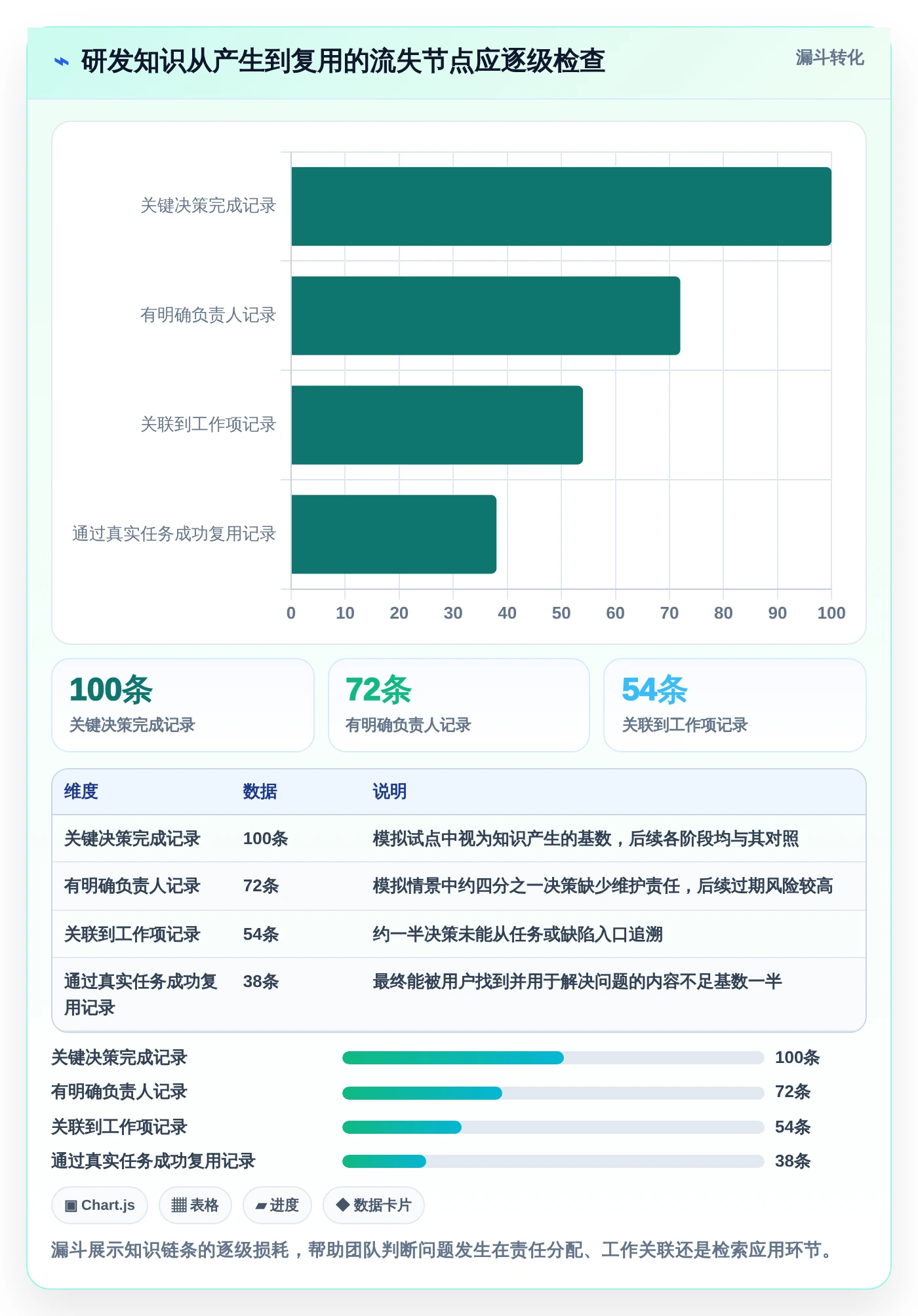
Task: Click the 关键决策完成记录 table row name
Action: coord(132,838)
